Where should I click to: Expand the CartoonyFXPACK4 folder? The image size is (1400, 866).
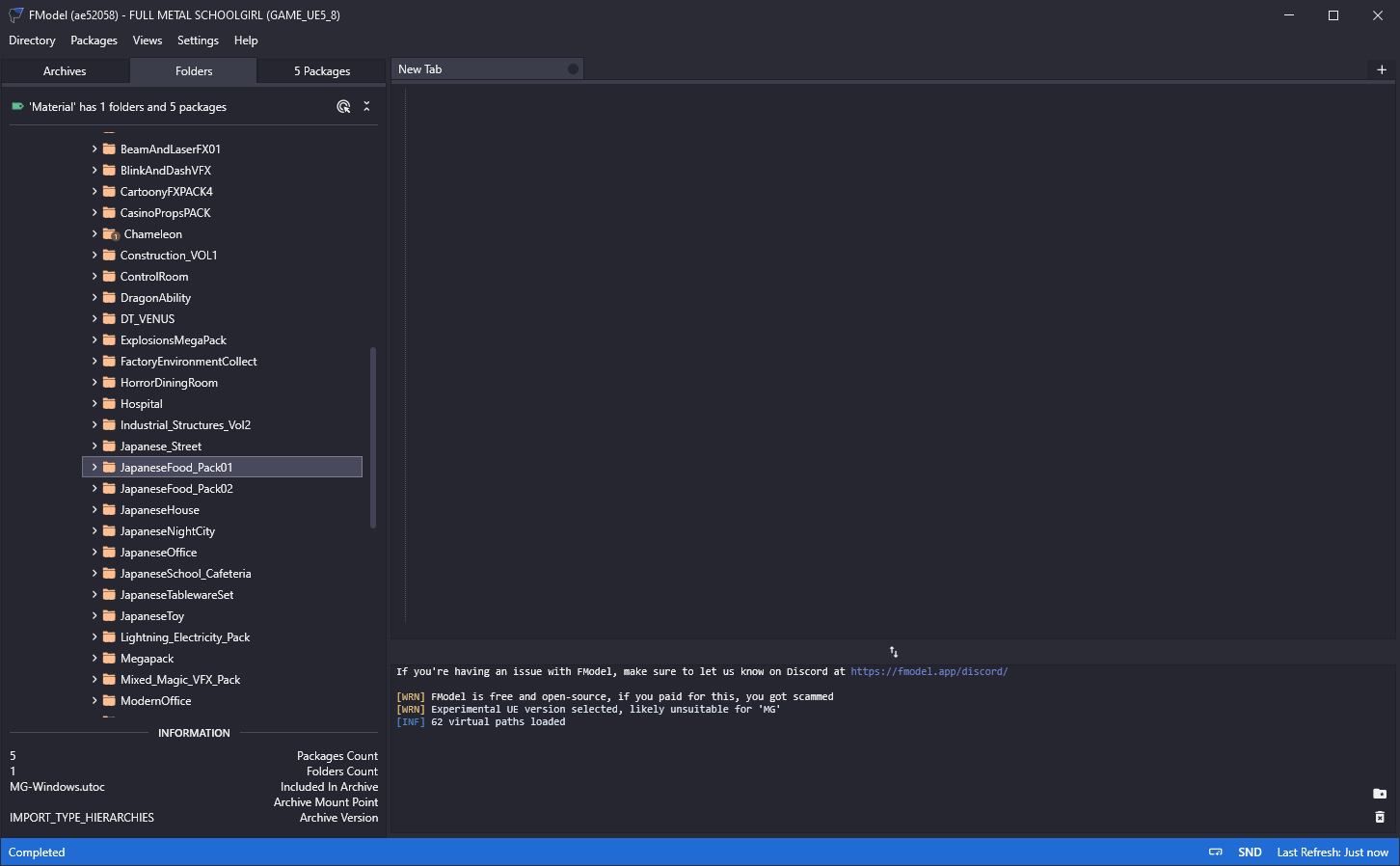coord(94,192)
